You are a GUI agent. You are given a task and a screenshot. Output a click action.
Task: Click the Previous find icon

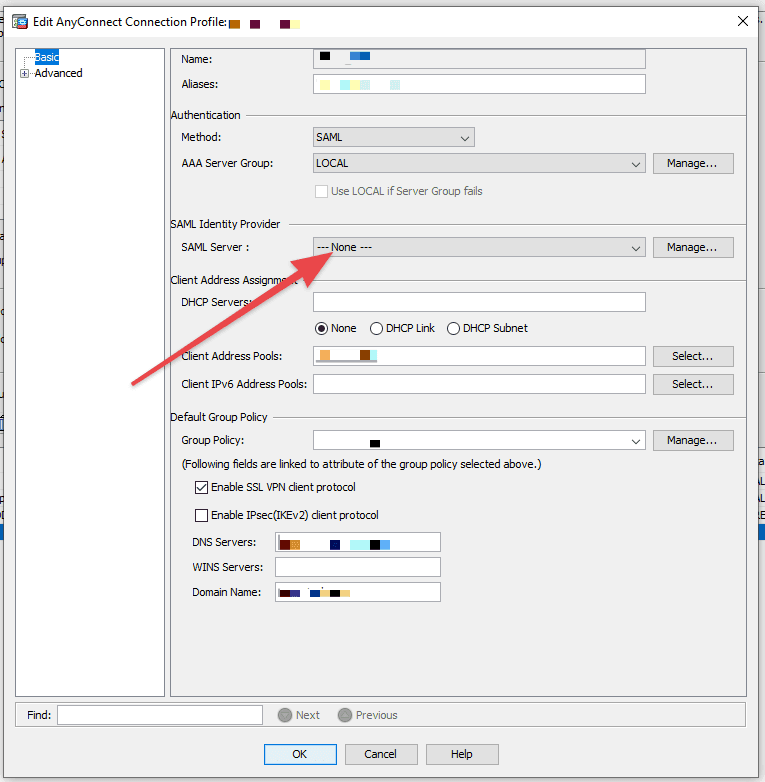(345, 715)
